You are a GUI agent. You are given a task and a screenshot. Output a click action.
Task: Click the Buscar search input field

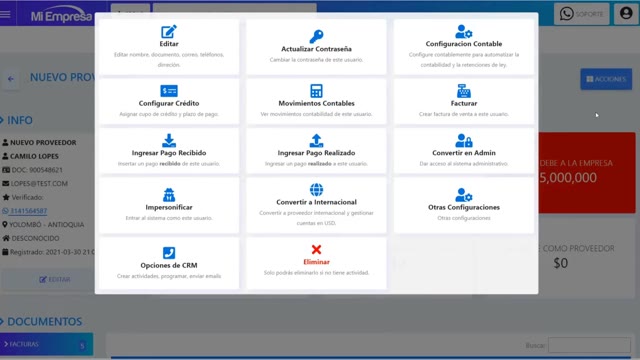(589, 345)
